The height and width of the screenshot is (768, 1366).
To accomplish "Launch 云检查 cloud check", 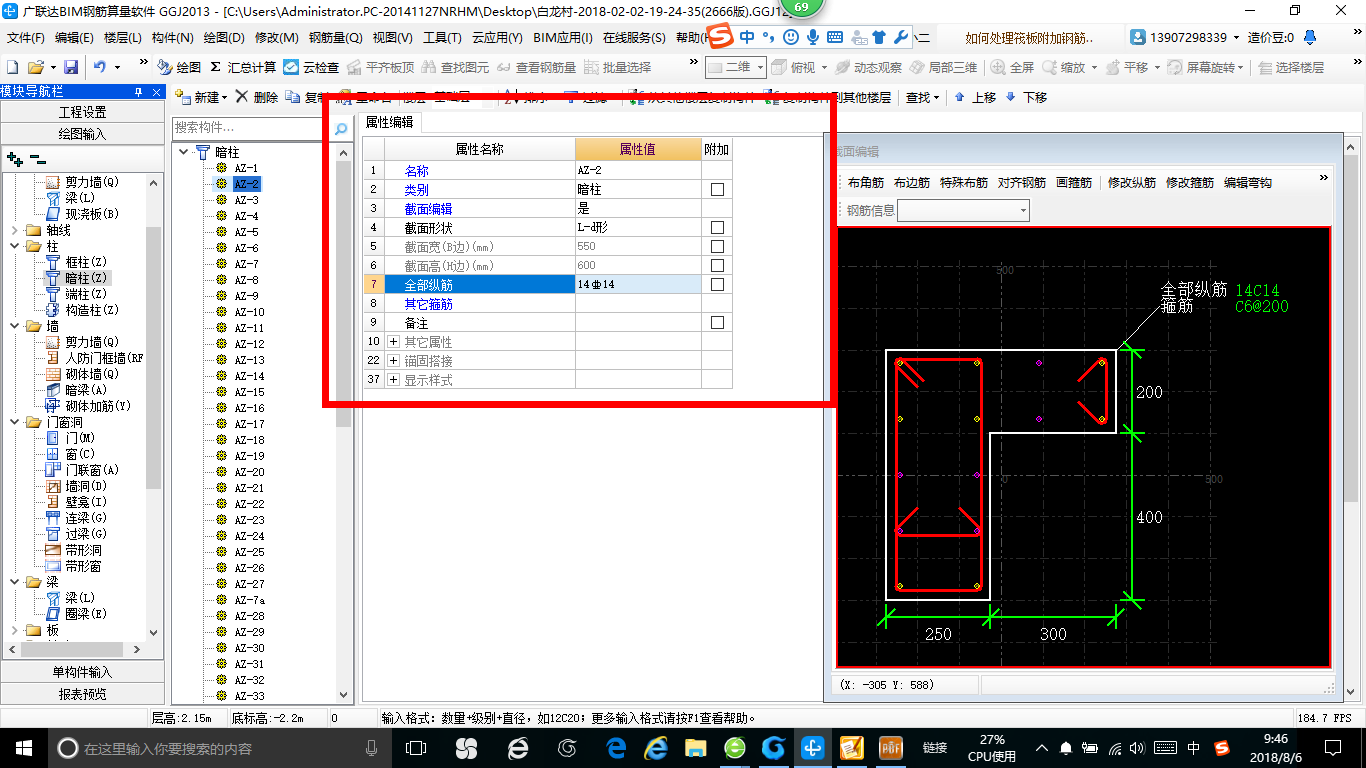I will (x=311, y=67).
